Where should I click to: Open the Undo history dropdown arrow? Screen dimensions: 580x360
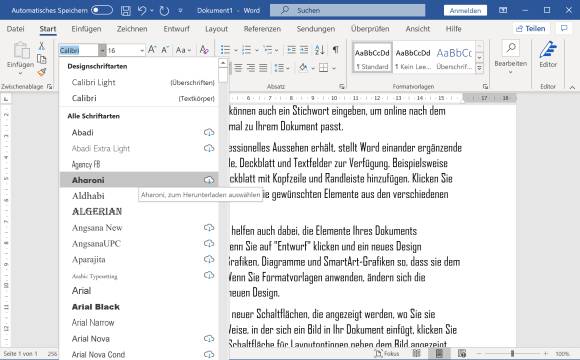pyautogui.click(x=152, y=11)
